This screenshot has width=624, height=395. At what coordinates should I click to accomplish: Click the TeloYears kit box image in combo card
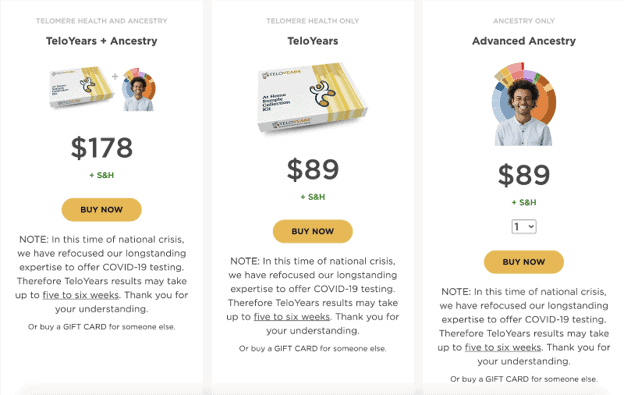click(x=82, y=87)
